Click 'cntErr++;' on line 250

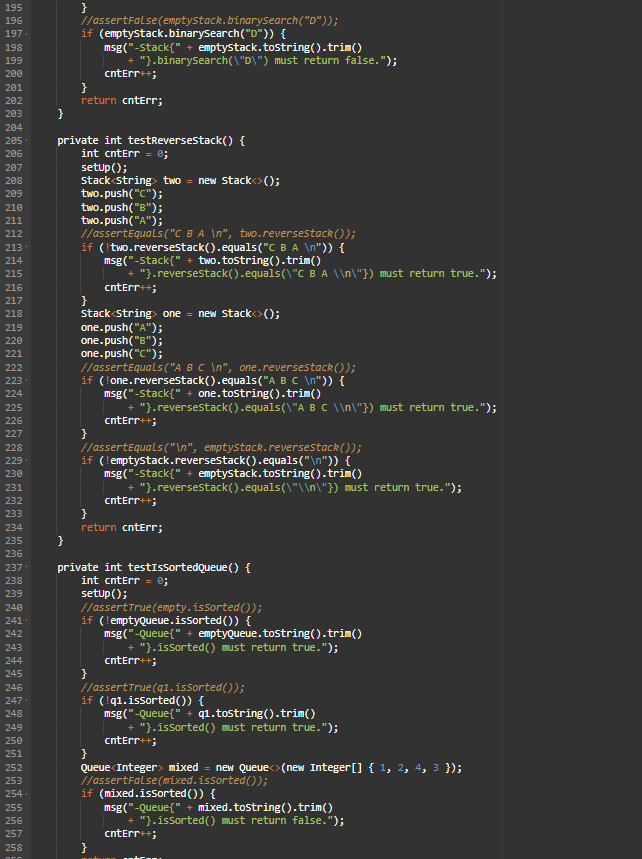(130, 741)
